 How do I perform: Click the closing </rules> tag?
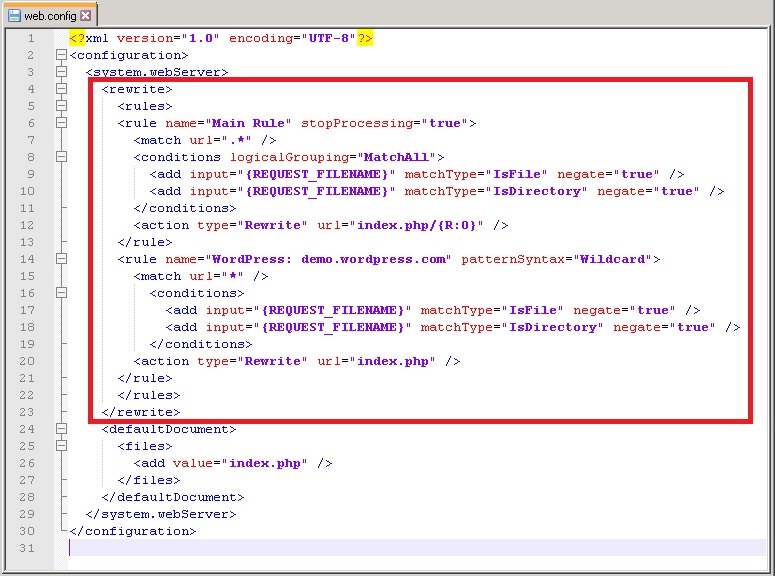click(149, 395)
